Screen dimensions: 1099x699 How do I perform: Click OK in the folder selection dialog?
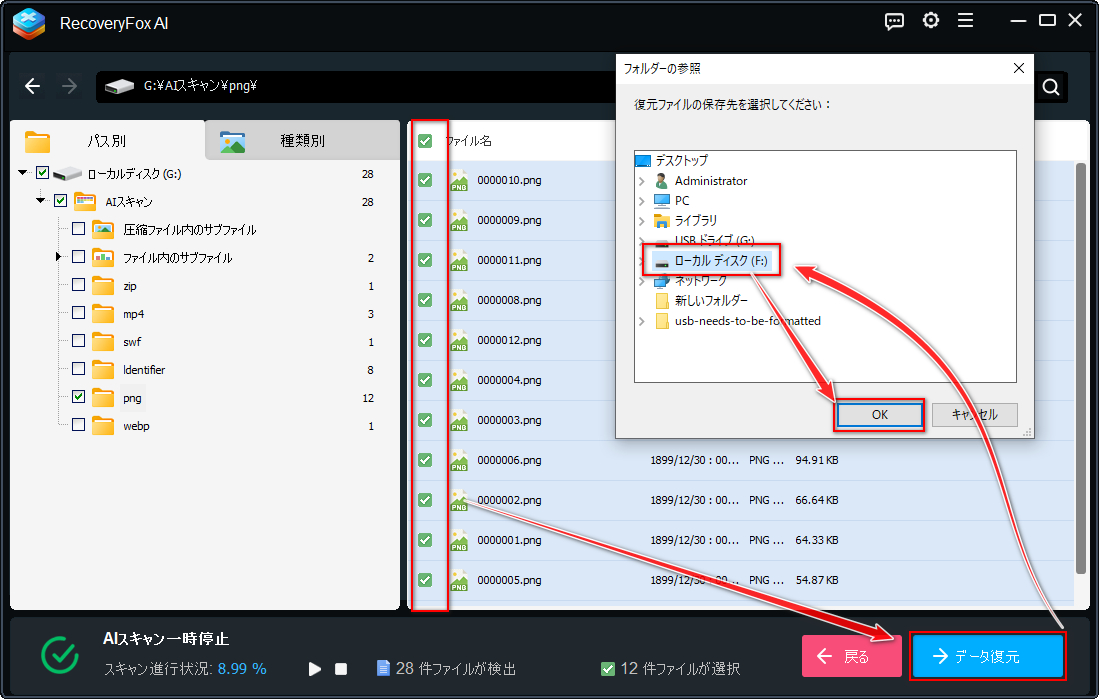coord(878,414)
